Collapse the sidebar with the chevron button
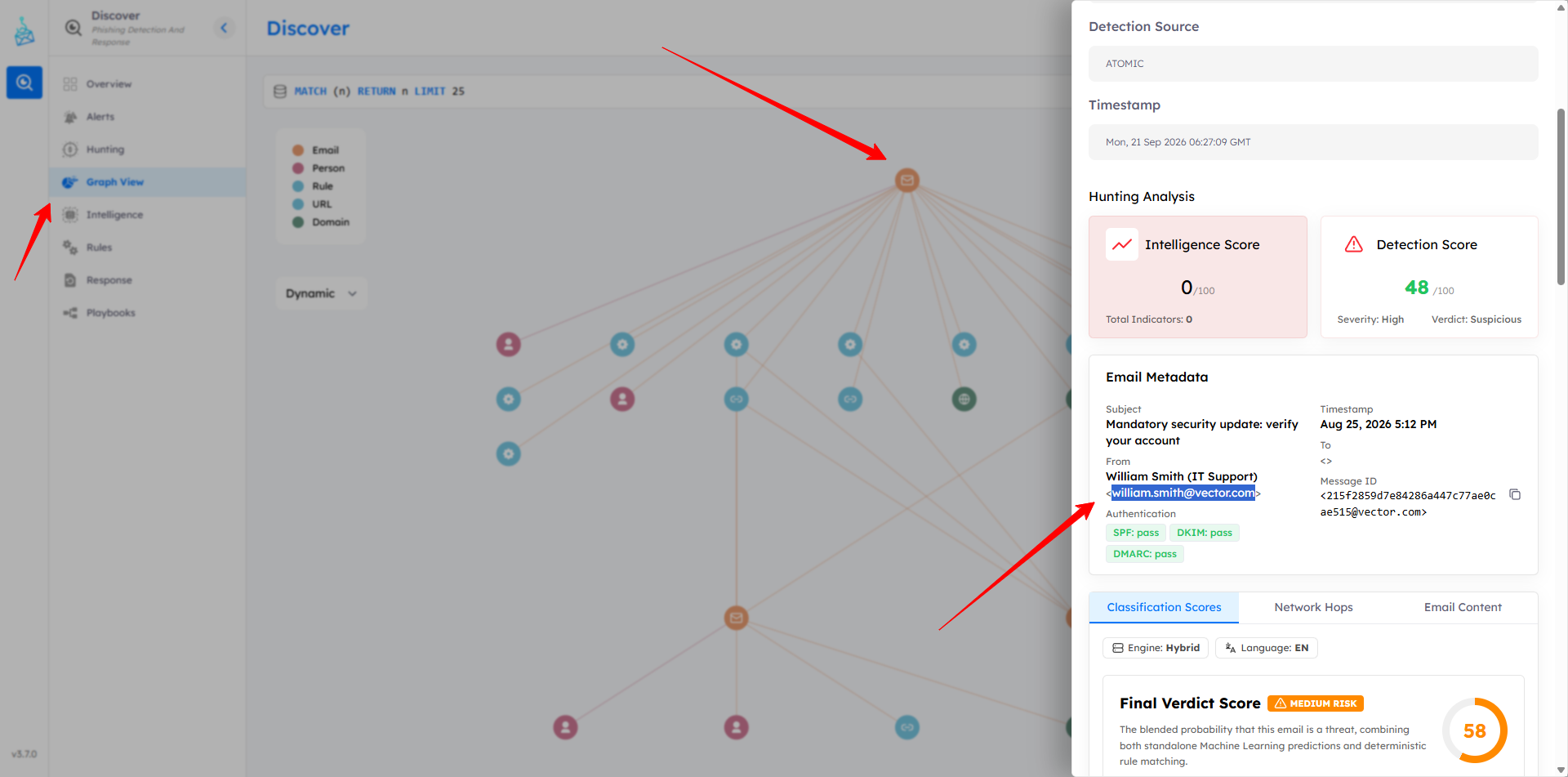 224,28
